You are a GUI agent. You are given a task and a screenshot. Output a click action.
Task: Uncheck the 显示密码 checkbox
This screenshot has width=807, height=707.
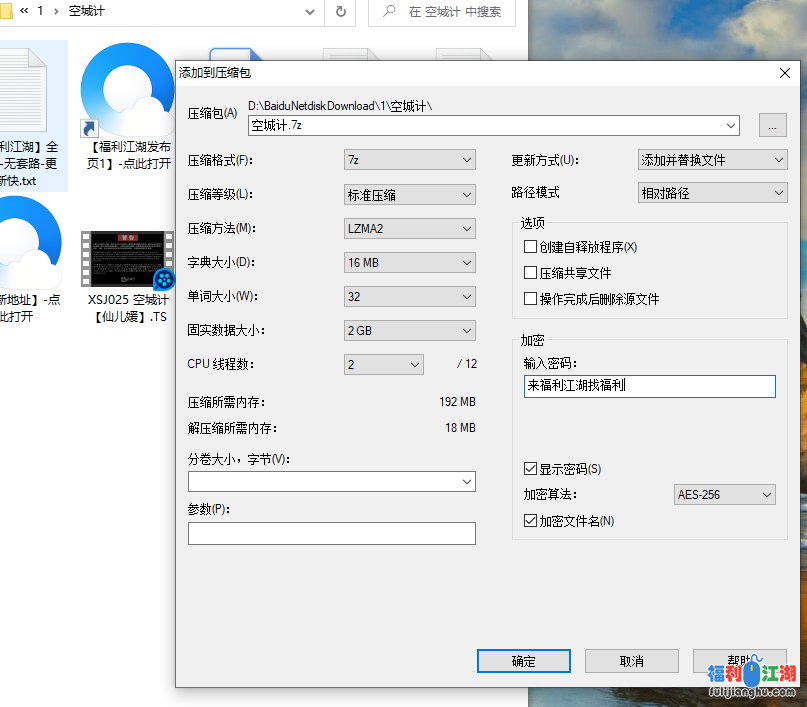531,469
